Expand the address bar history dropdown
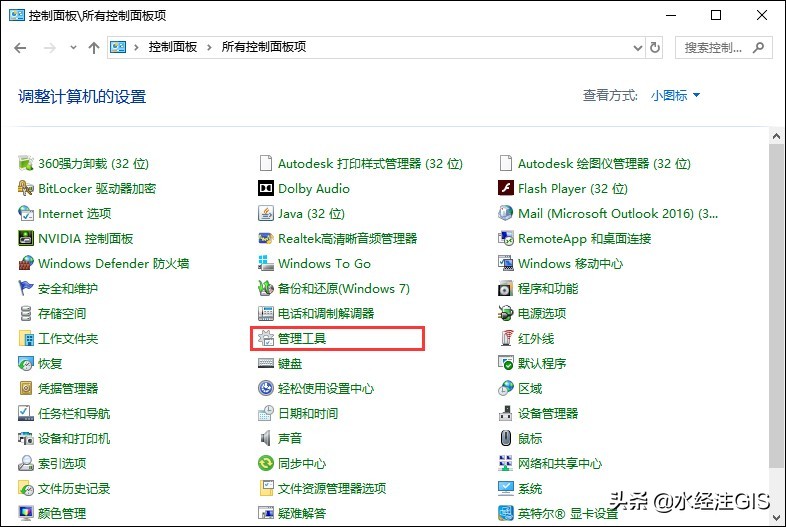This screenshot has width=786, height=527. (638, 48)
